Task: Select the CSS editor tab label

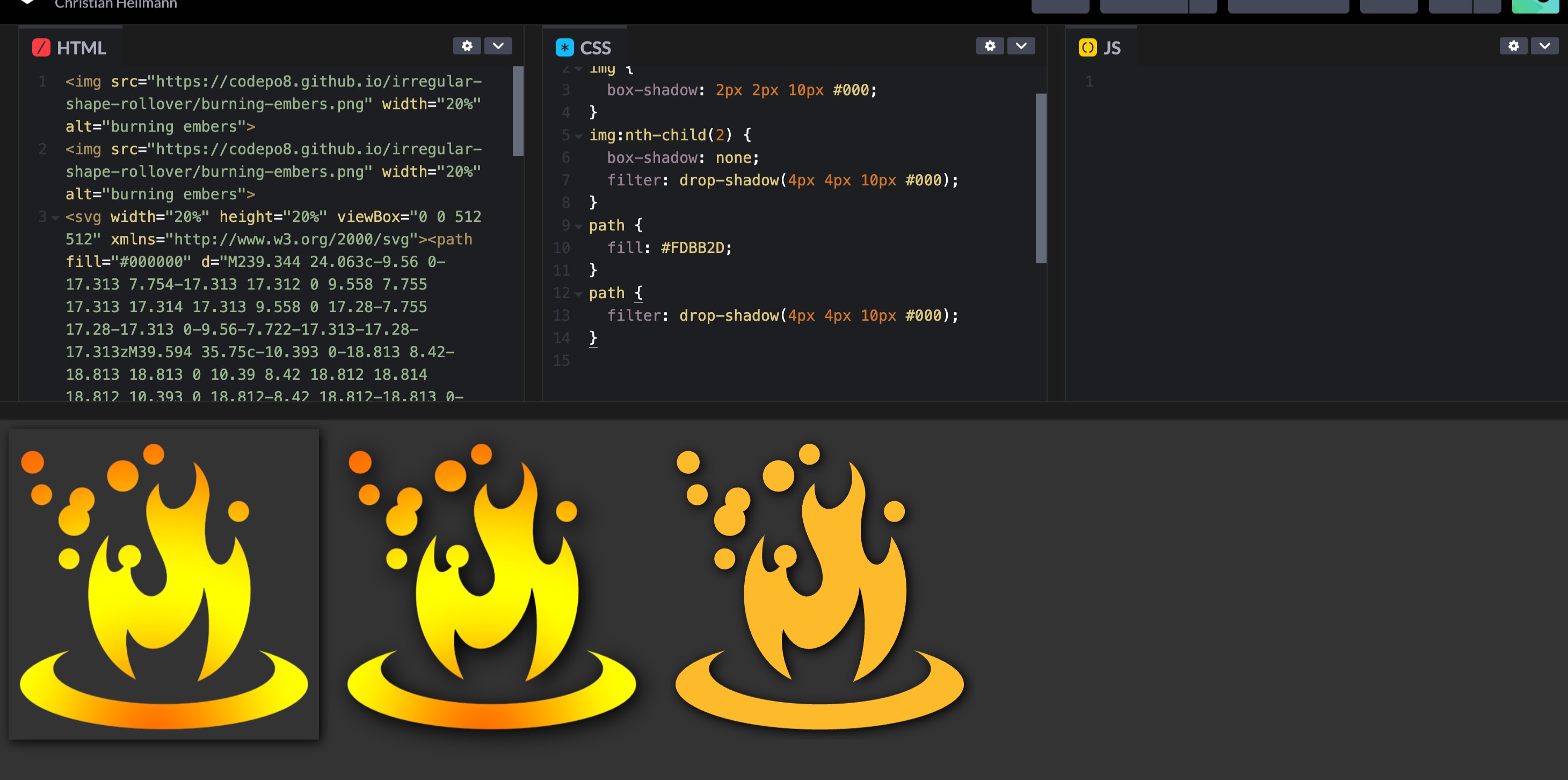Action: coord(594,47)
